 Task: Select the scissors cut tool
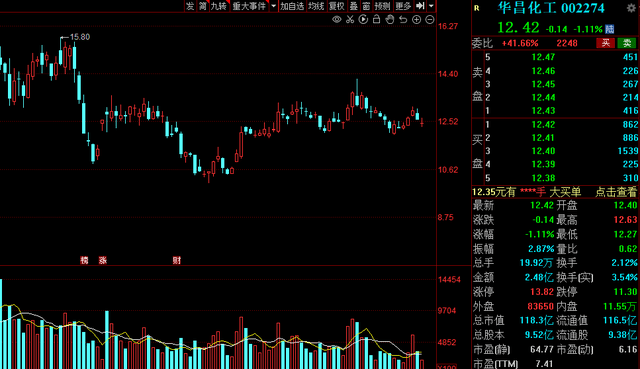(x=350, y=19)
